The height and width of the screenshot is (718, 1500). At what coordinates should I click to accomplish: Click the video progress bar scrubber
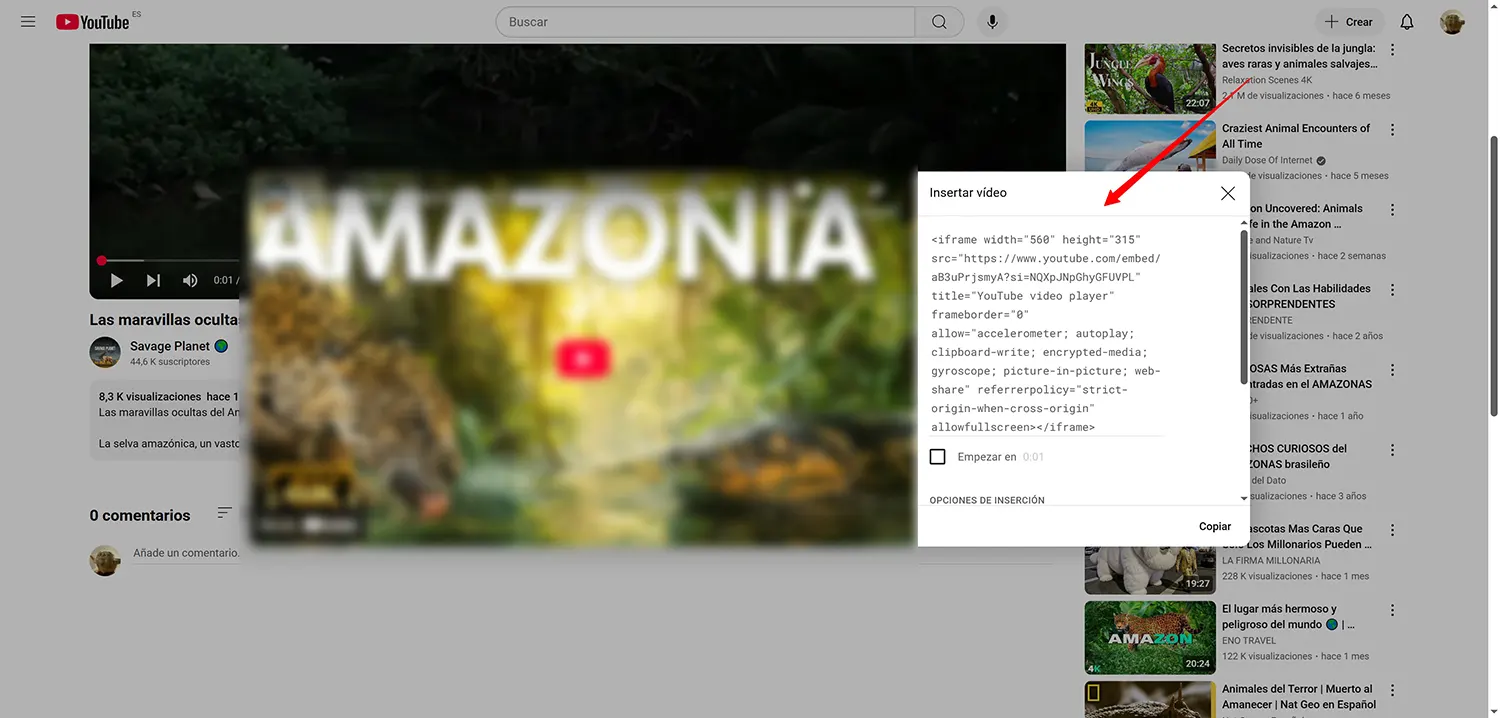tap(101, 261)
